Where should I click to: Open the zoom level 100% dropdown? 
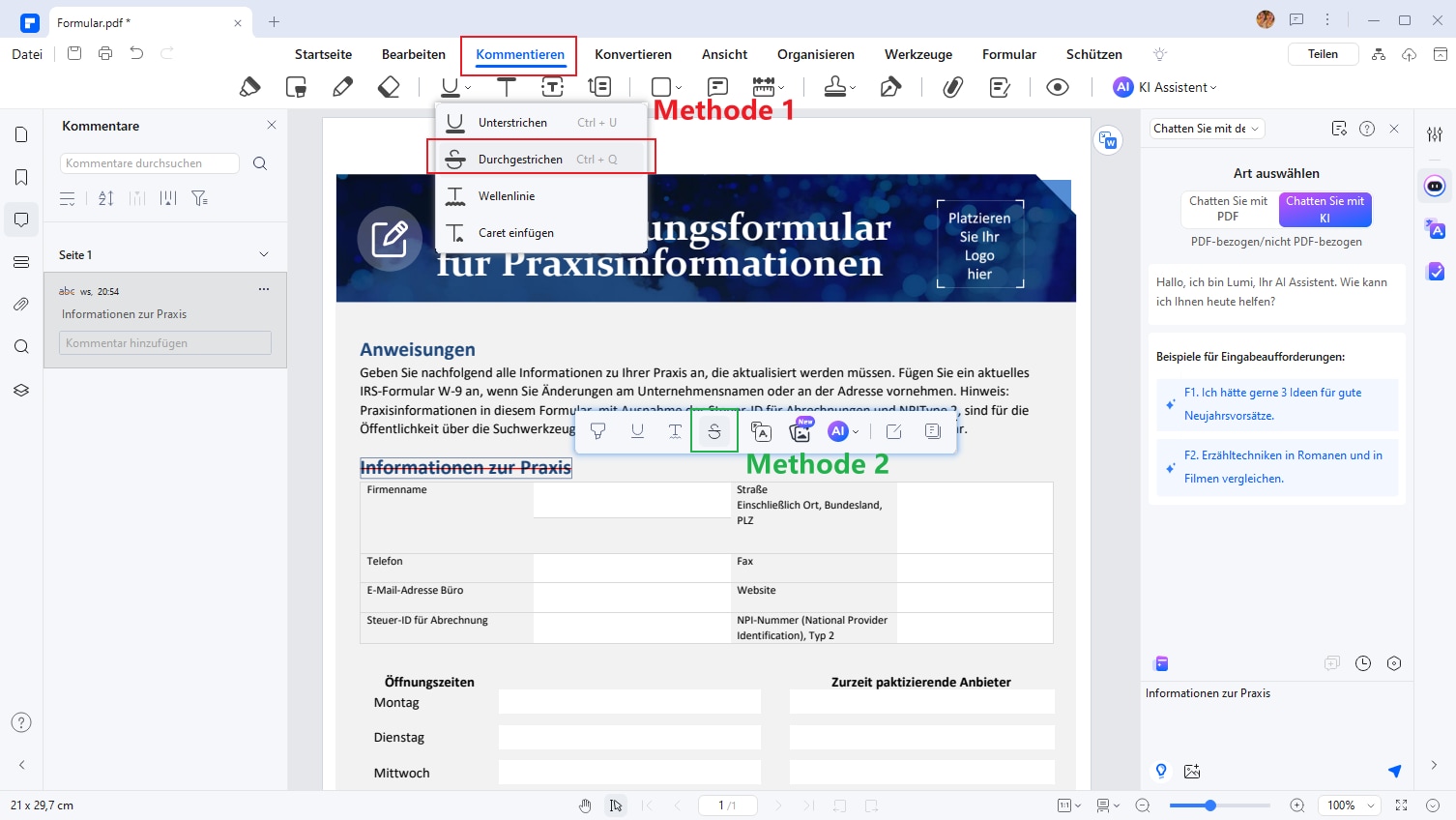[1352, 805]
